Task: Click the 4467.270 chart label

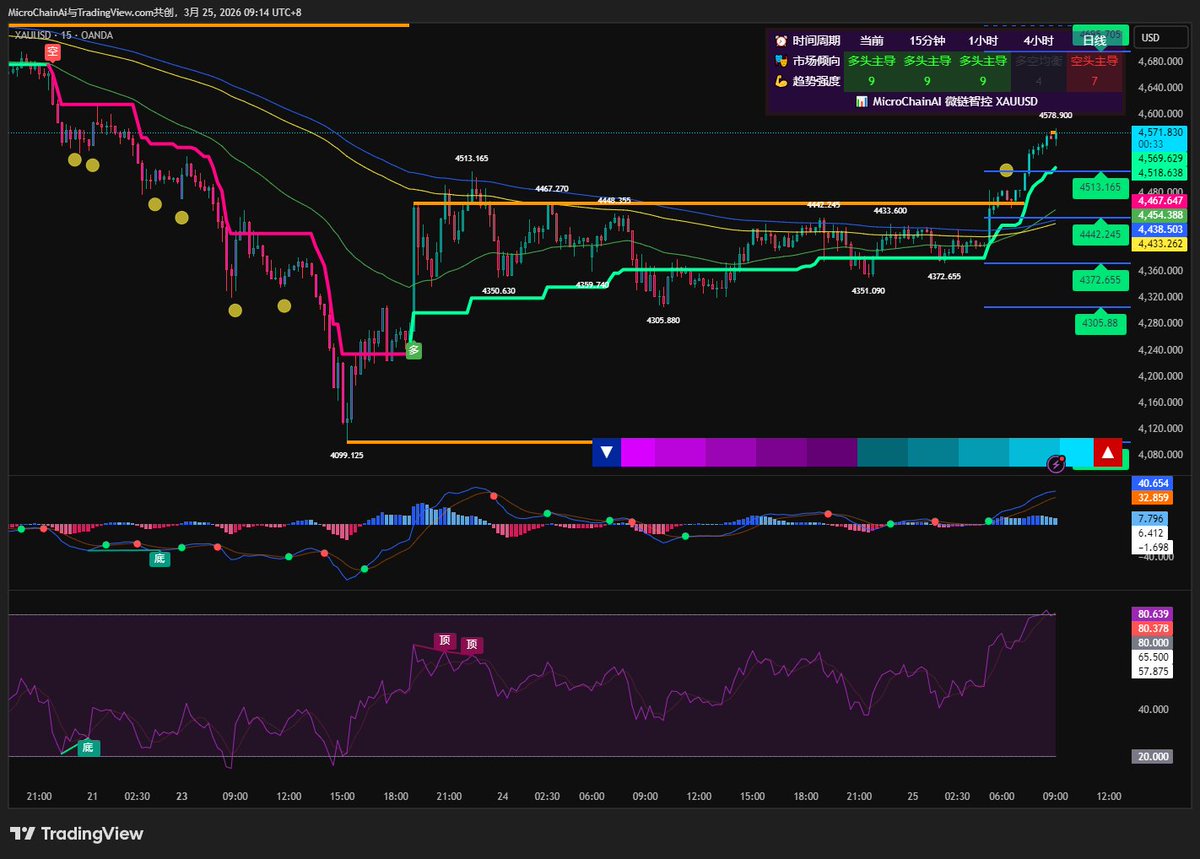Action: (x=551, y=188)
